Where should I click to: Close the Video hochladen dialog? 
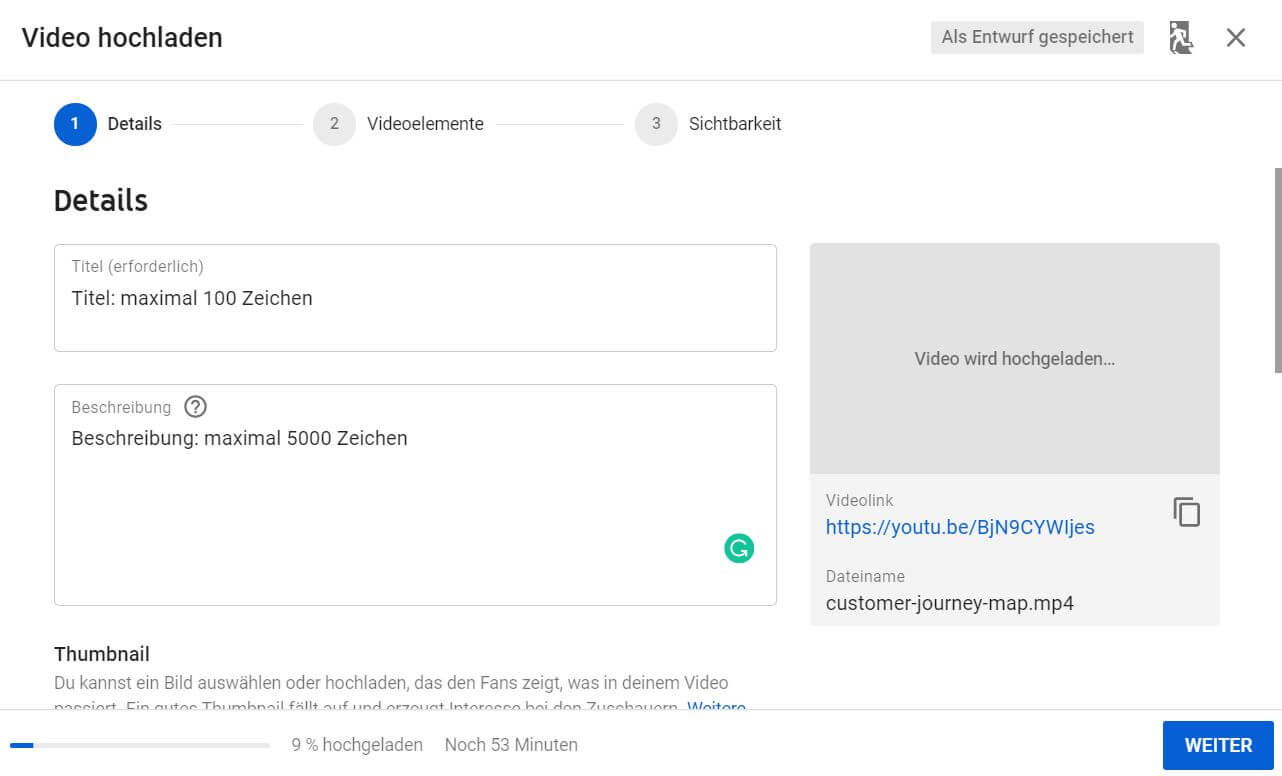pyautogui.click(x=1236, y=38)
